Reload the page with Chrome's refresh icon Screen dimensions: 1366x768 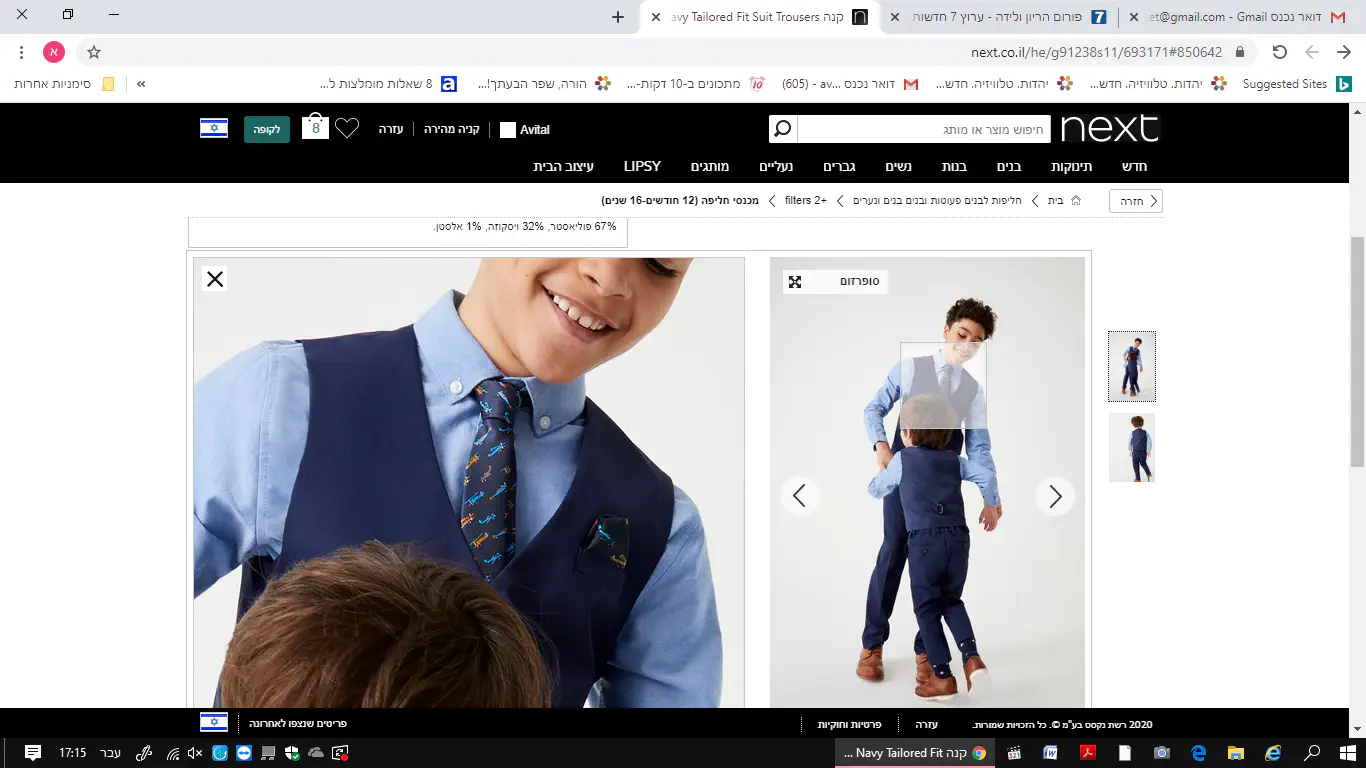coord(1279,52)
